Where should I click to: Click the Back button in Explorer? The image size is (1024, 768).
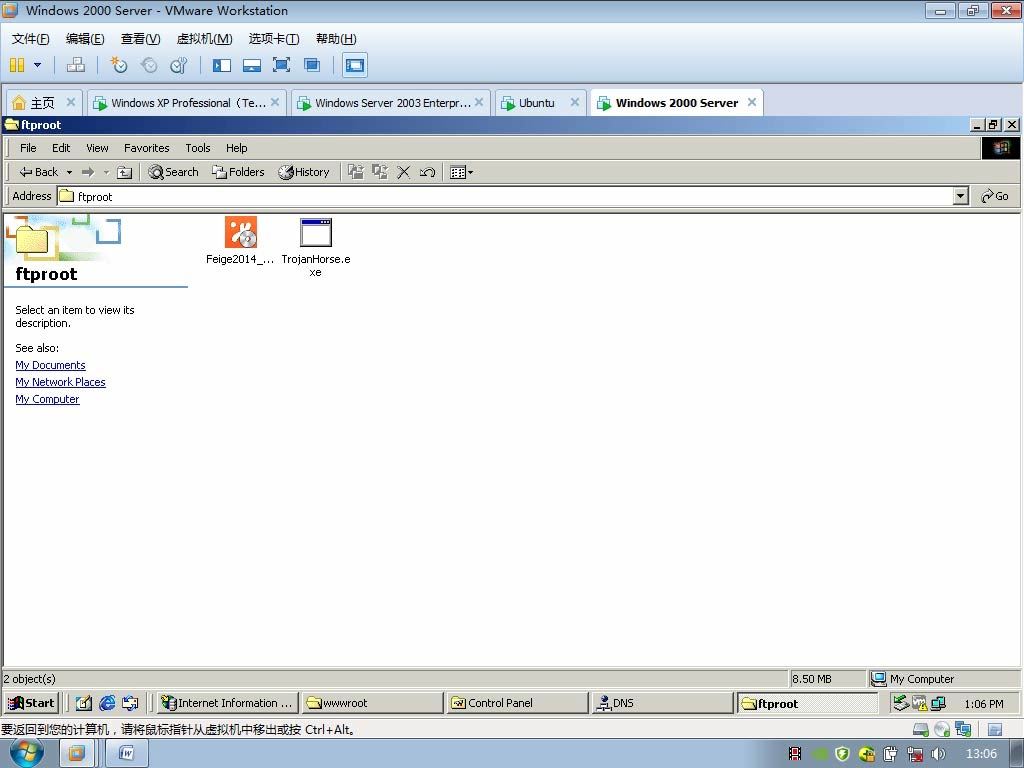39,172
